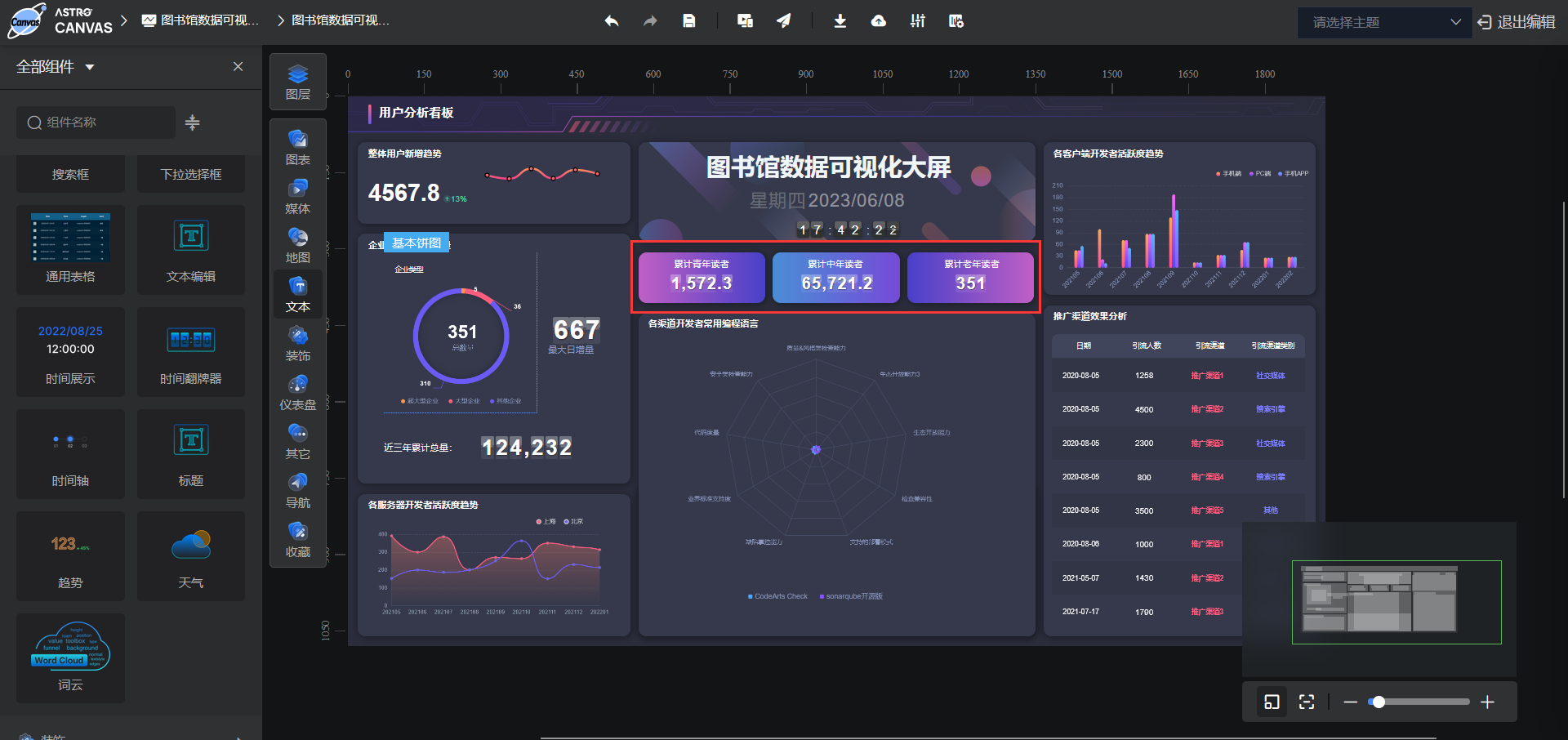
Task: Click 退出编辑 to exit editing
Action: pos(1526,23)
